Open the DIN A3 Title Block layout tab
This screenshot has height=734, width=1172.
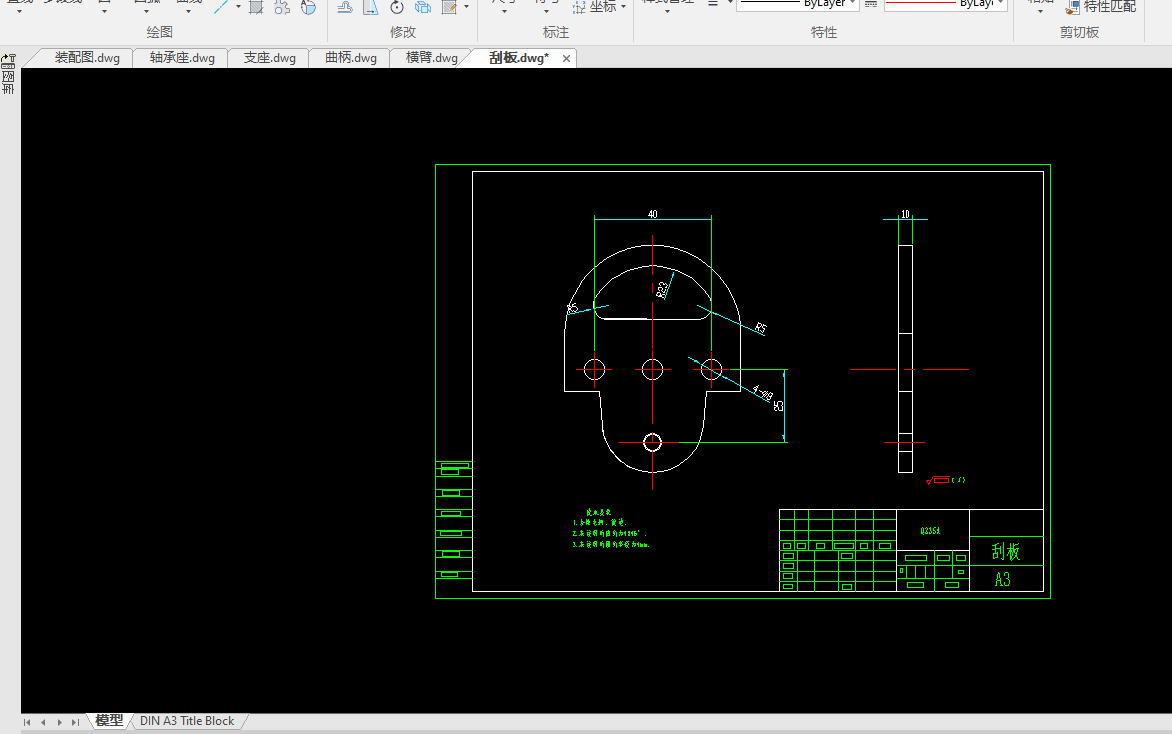pos(187,721)
